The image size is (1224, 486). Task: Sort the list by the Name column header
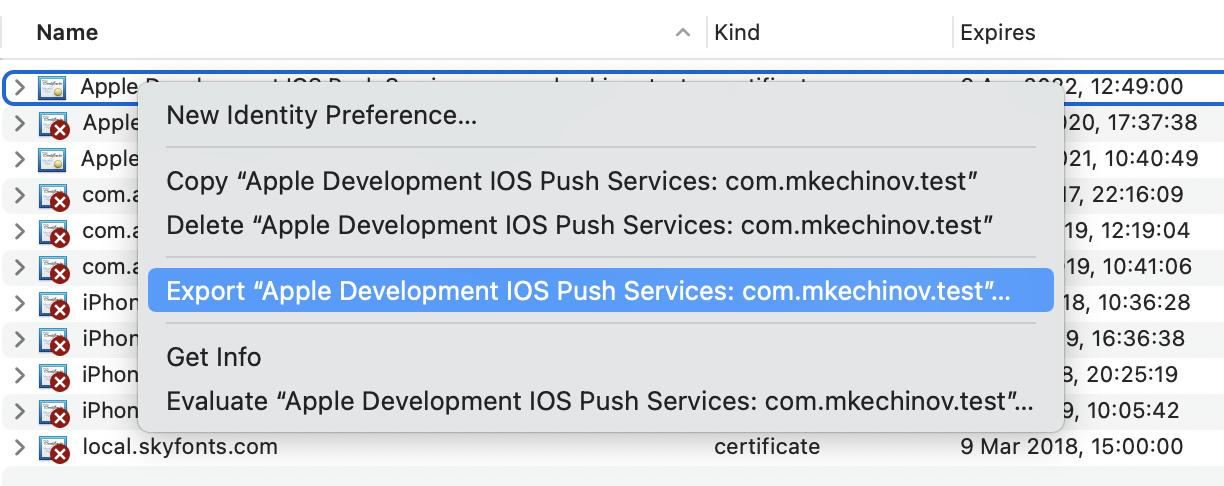67,33
